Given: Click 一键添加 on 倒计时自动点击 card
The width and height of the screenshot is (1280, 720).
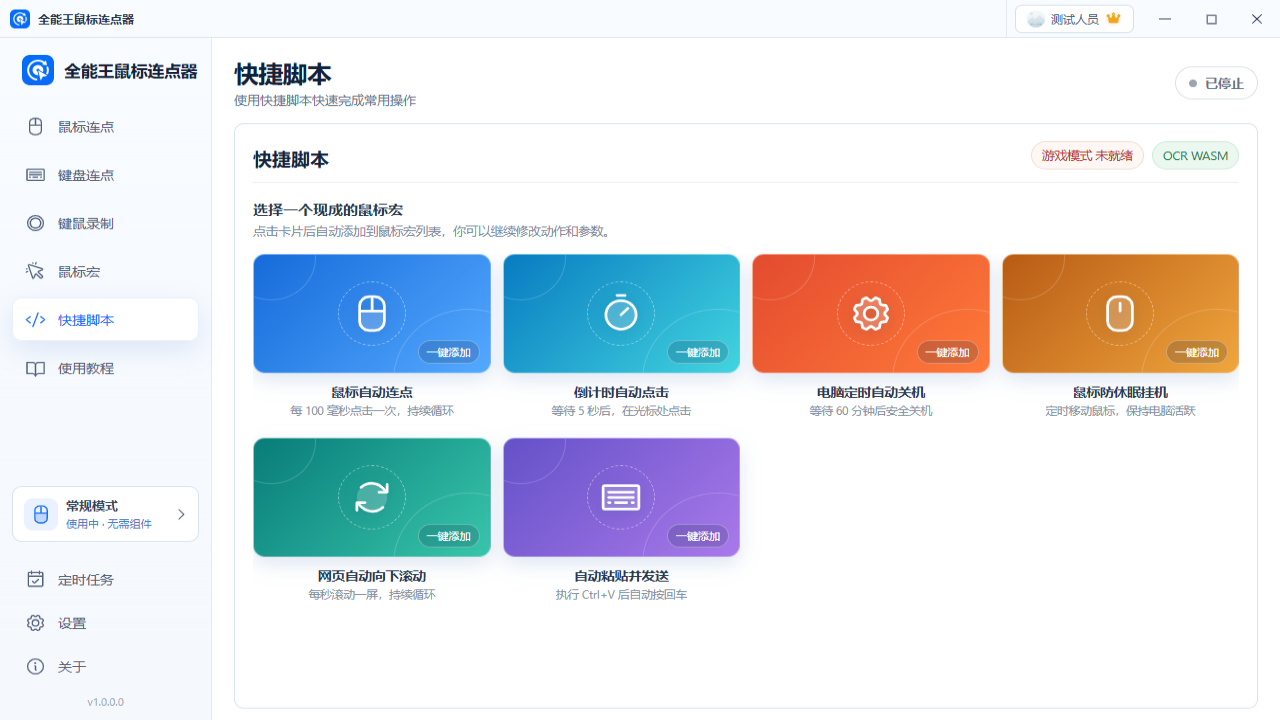Looking at the screenshot, I should pos(698,352).
